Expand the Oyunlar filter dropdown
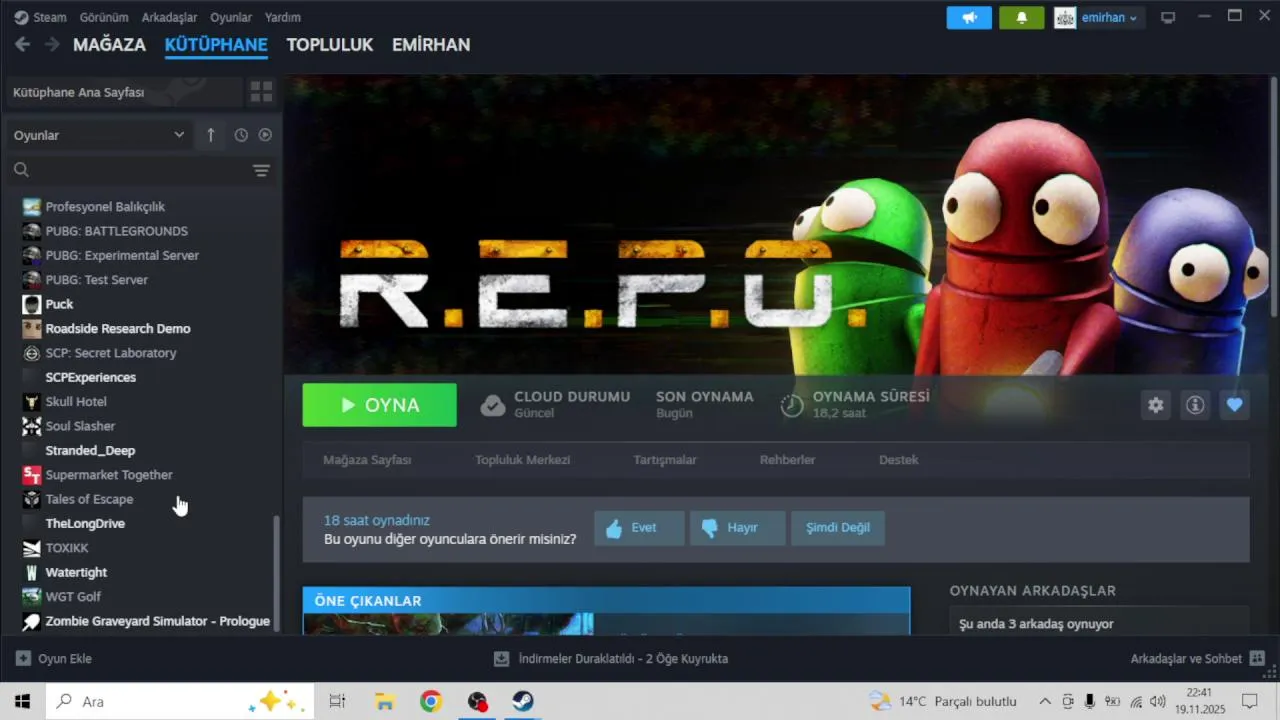This screenshot has height=720, width=1280. tap(98, 135)
